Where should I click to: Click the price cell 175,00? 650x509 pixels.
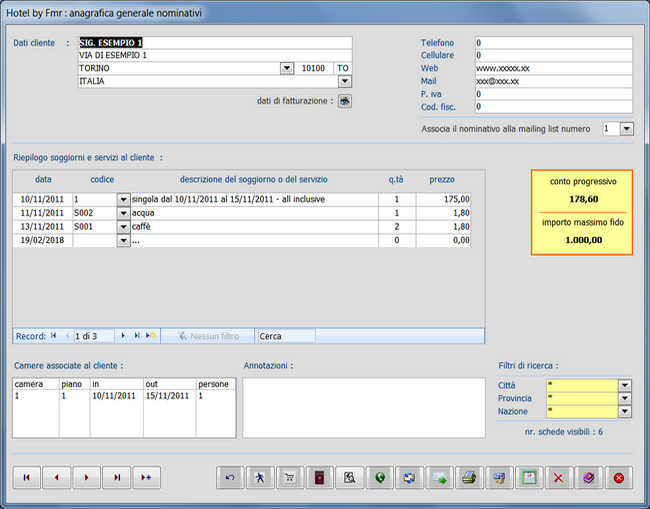point(444,199)
